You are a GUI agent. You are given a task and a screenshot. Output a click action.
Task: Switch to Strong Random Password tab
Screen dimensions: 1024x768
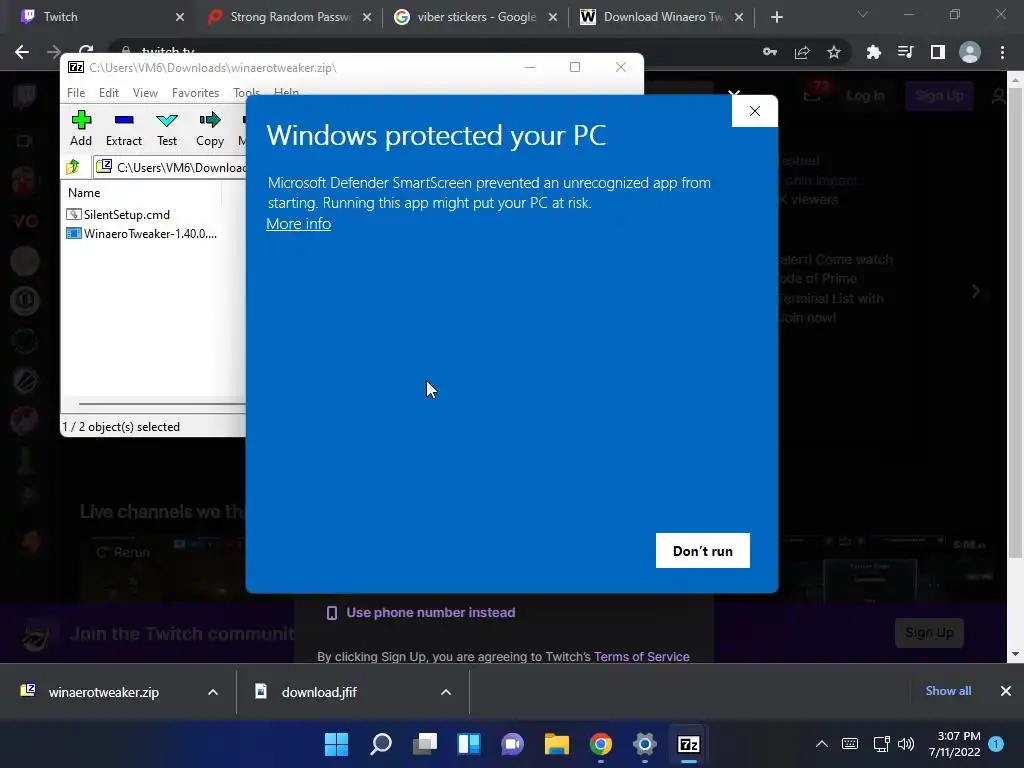289,17
